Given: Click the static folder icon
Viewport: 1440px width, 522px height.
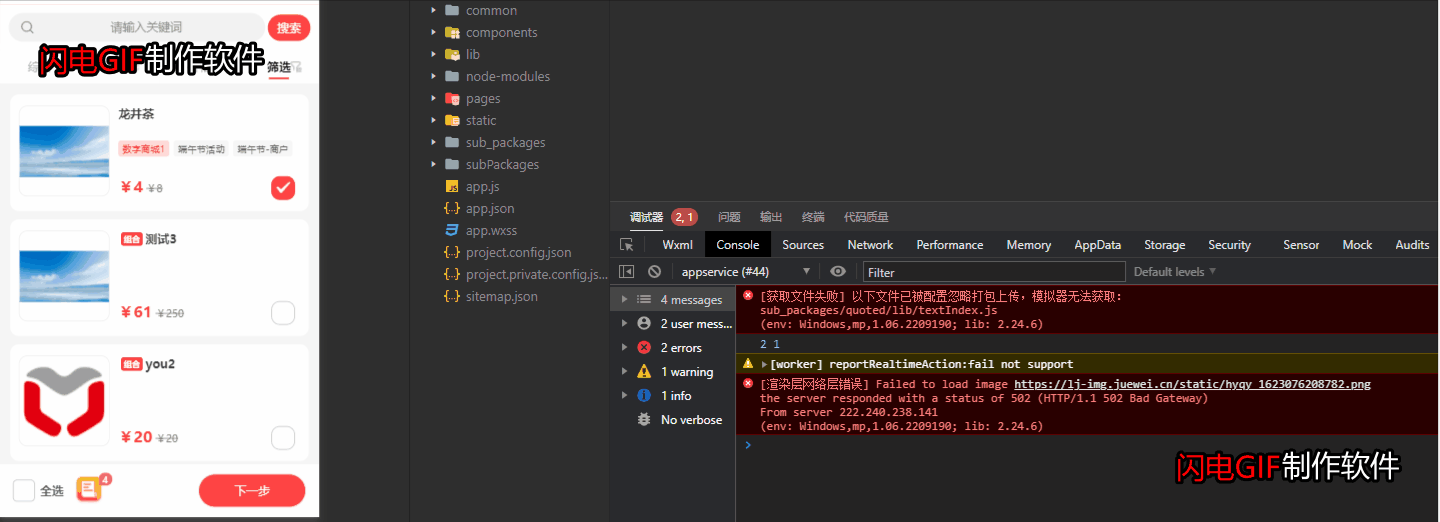Looking at the screenshot, I should tap(452, 121).
